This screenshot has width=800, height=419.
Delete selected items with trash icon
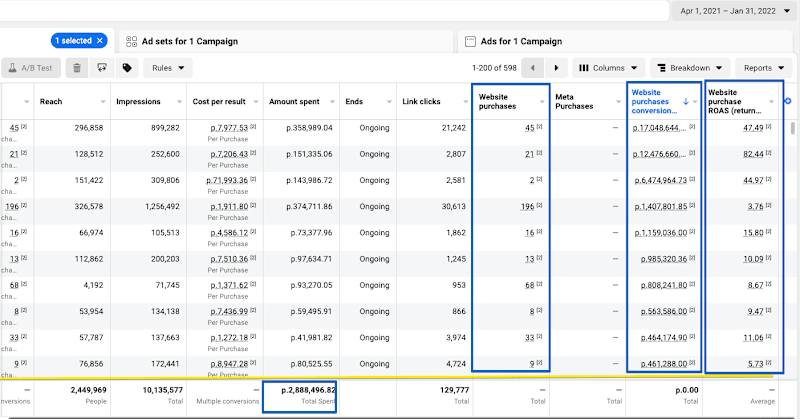(77, 68)
